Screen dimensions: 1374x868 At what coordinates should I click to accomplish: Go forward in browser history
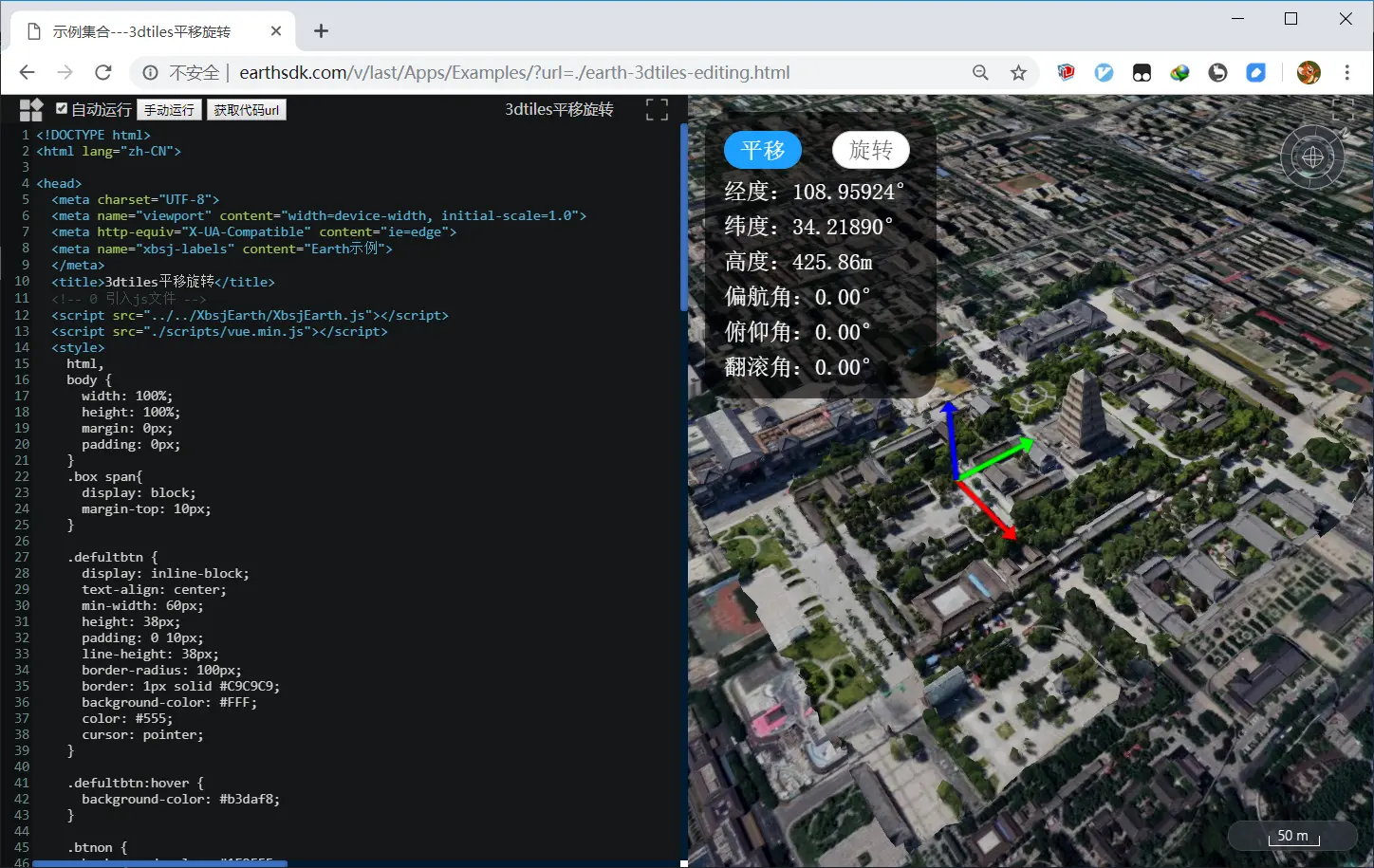click(x=65, y=73)
